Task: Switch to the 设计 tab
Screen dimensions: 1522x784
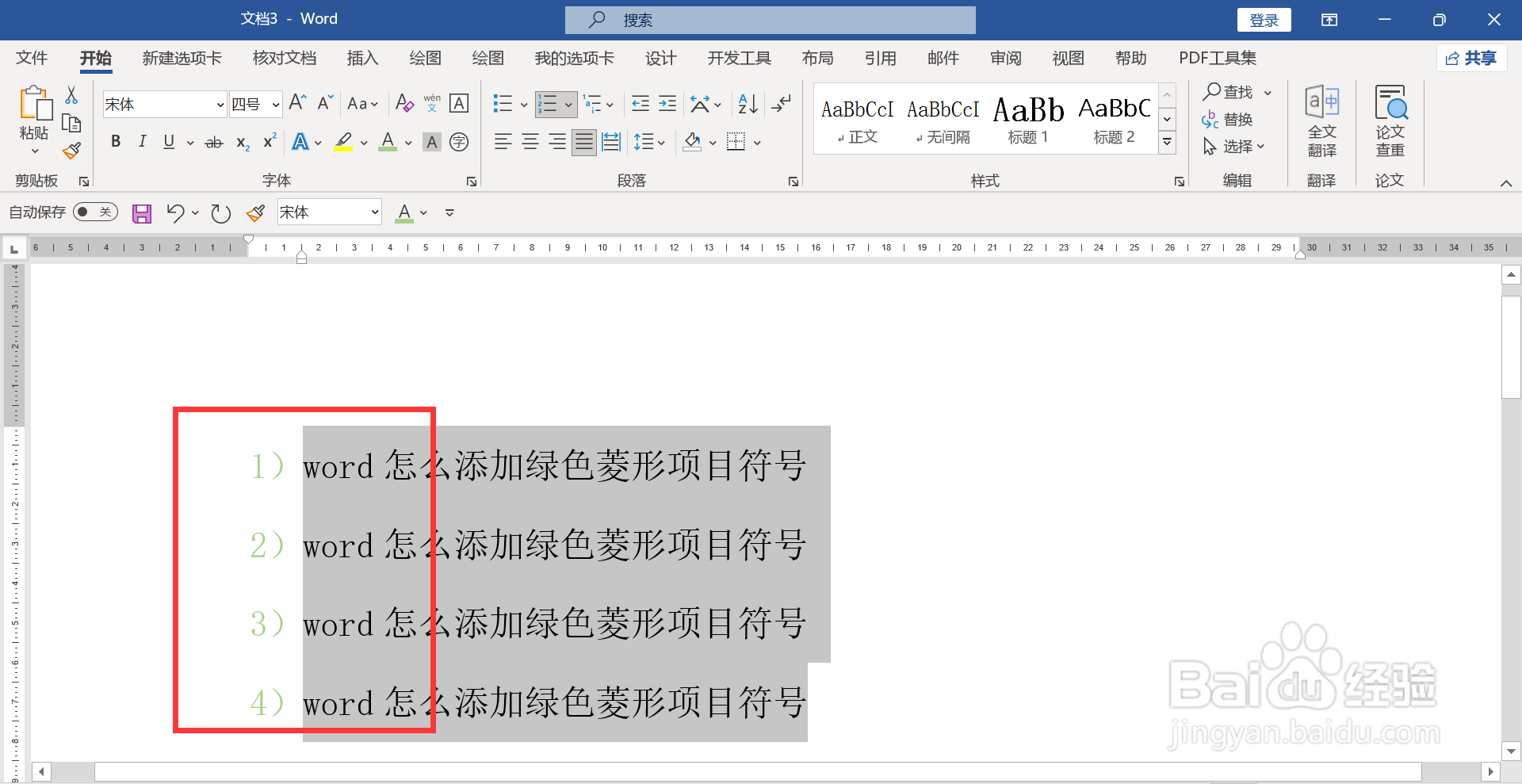Action: (x=660, y=58)
